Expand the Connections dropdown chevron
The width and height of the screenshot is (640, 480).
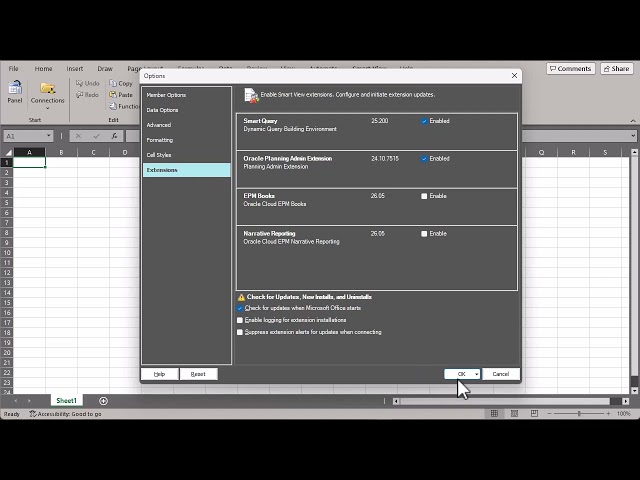pyautogui.click(x=47, y=109)
